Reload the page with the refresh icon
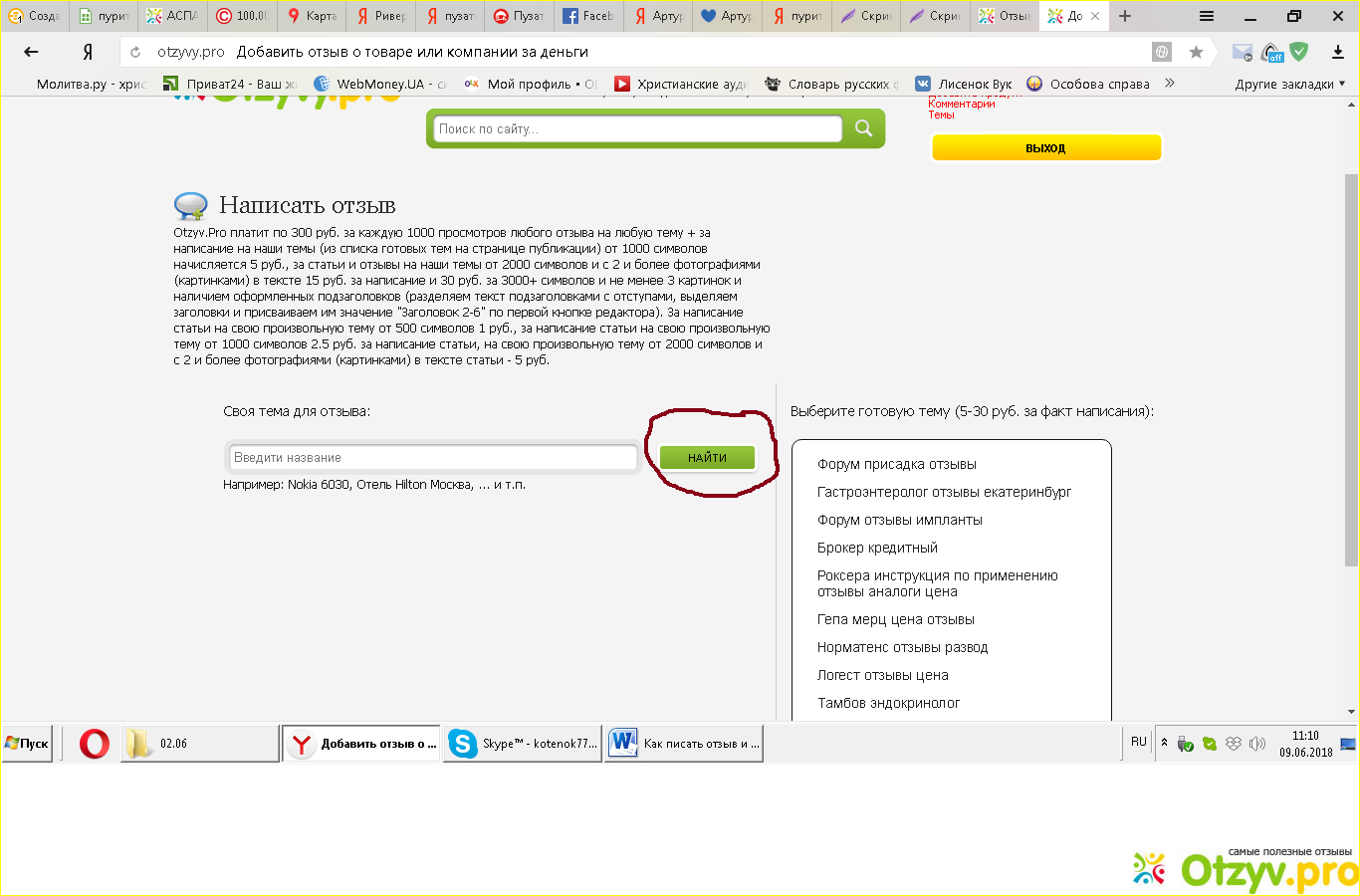The image size is (1360, 896). [x=135, y=52]
